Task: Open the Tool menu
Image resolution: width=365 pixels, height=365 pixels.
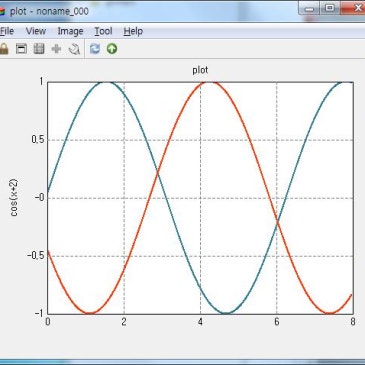Action: click(103, 31)
